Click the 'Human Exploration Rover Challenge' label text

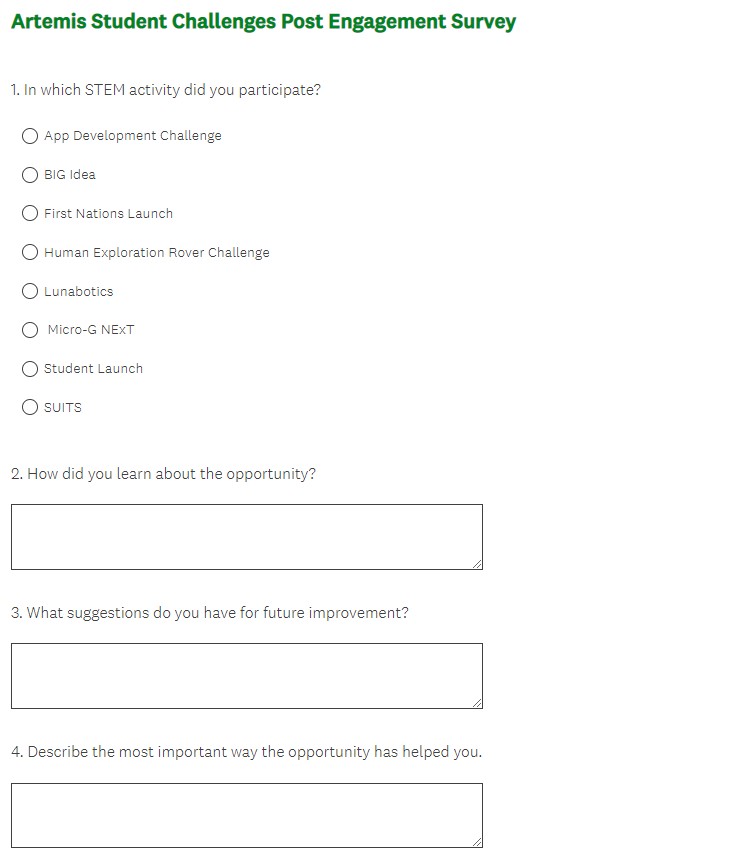pyautogui.click(x=157, y=253)
